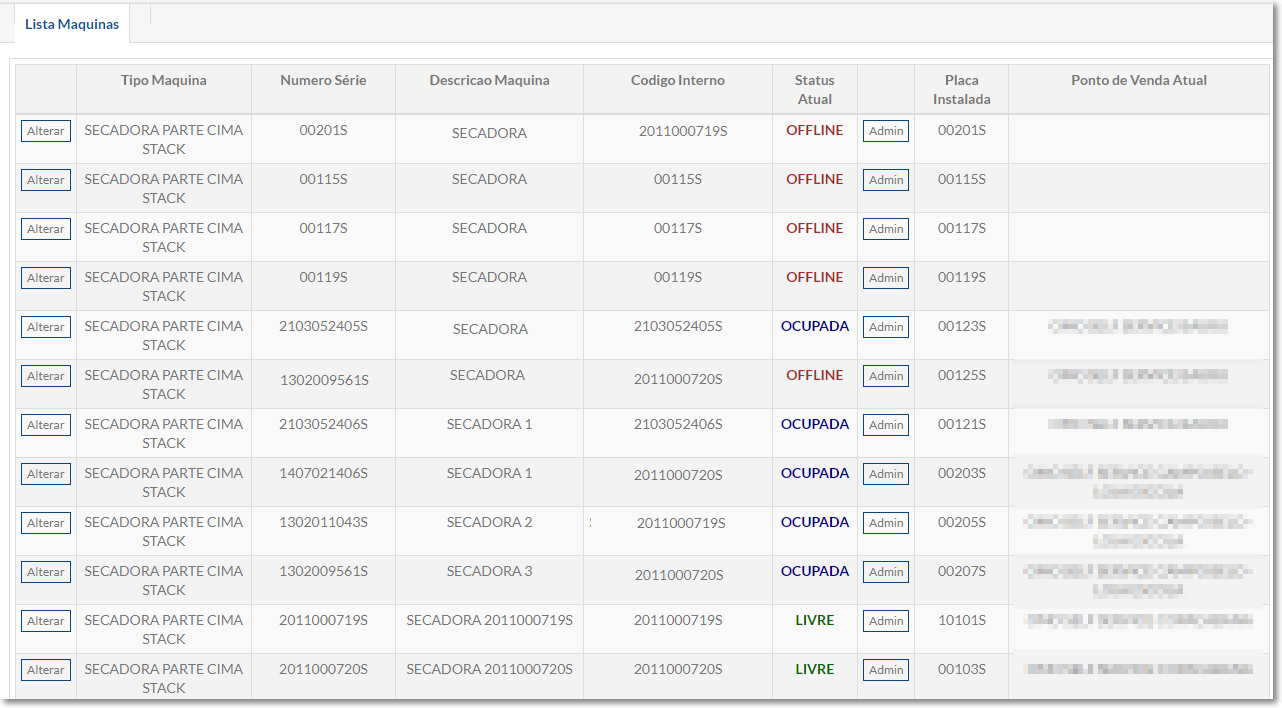
Task: Select the SECADORA 2011000719S description cell
Action: (x=489, y=620)
